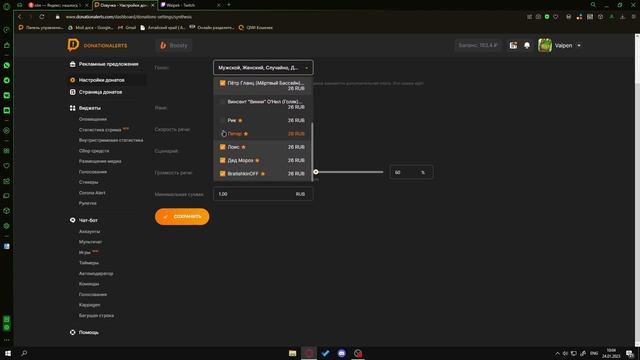Image resolution: width=640 pixels, height=360 pixels.
Task: Reload the page
Action: coord(42,17)
